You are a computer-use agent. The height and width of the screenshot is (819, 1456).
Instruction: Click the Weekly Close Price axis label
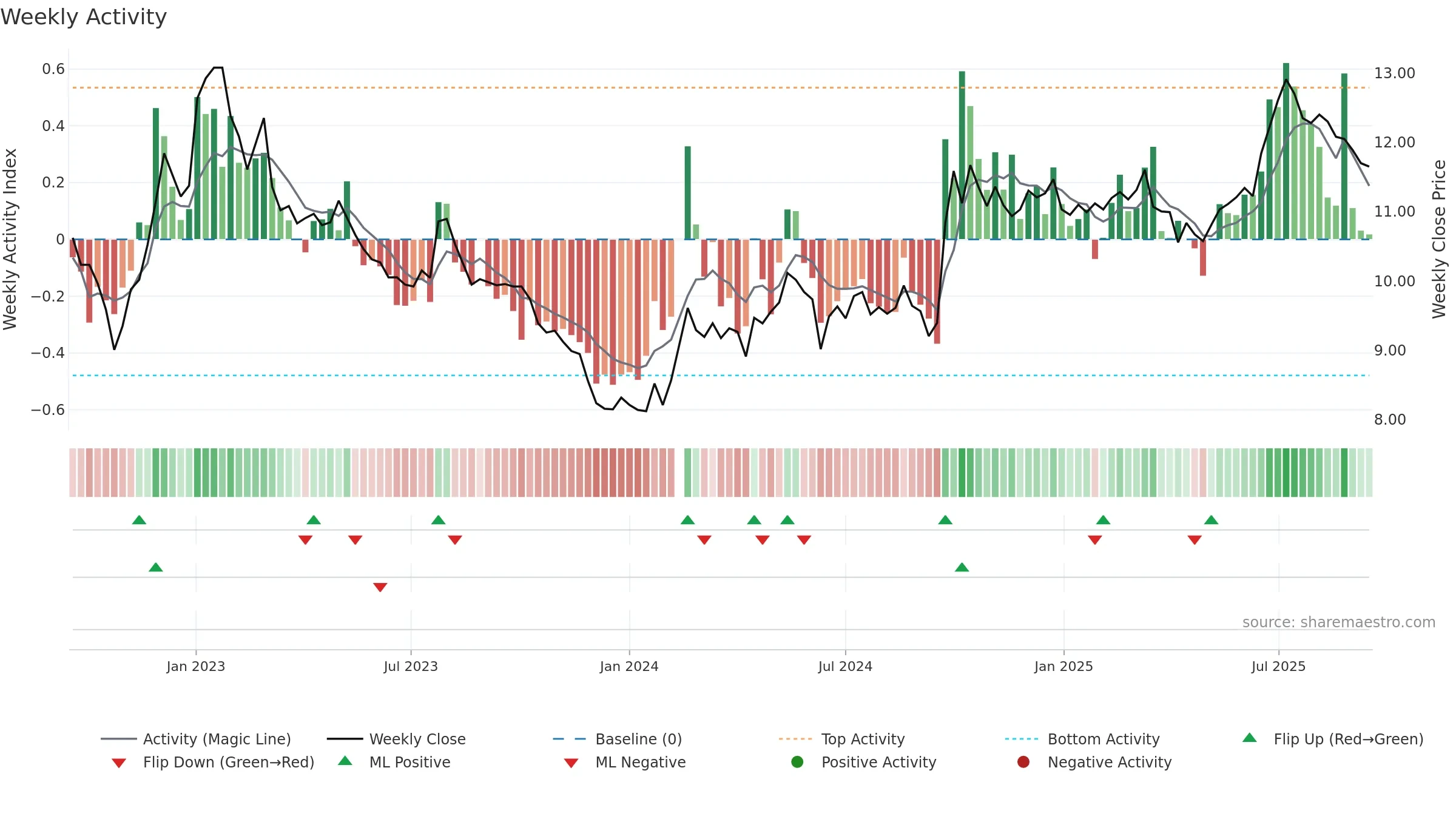1439,239
